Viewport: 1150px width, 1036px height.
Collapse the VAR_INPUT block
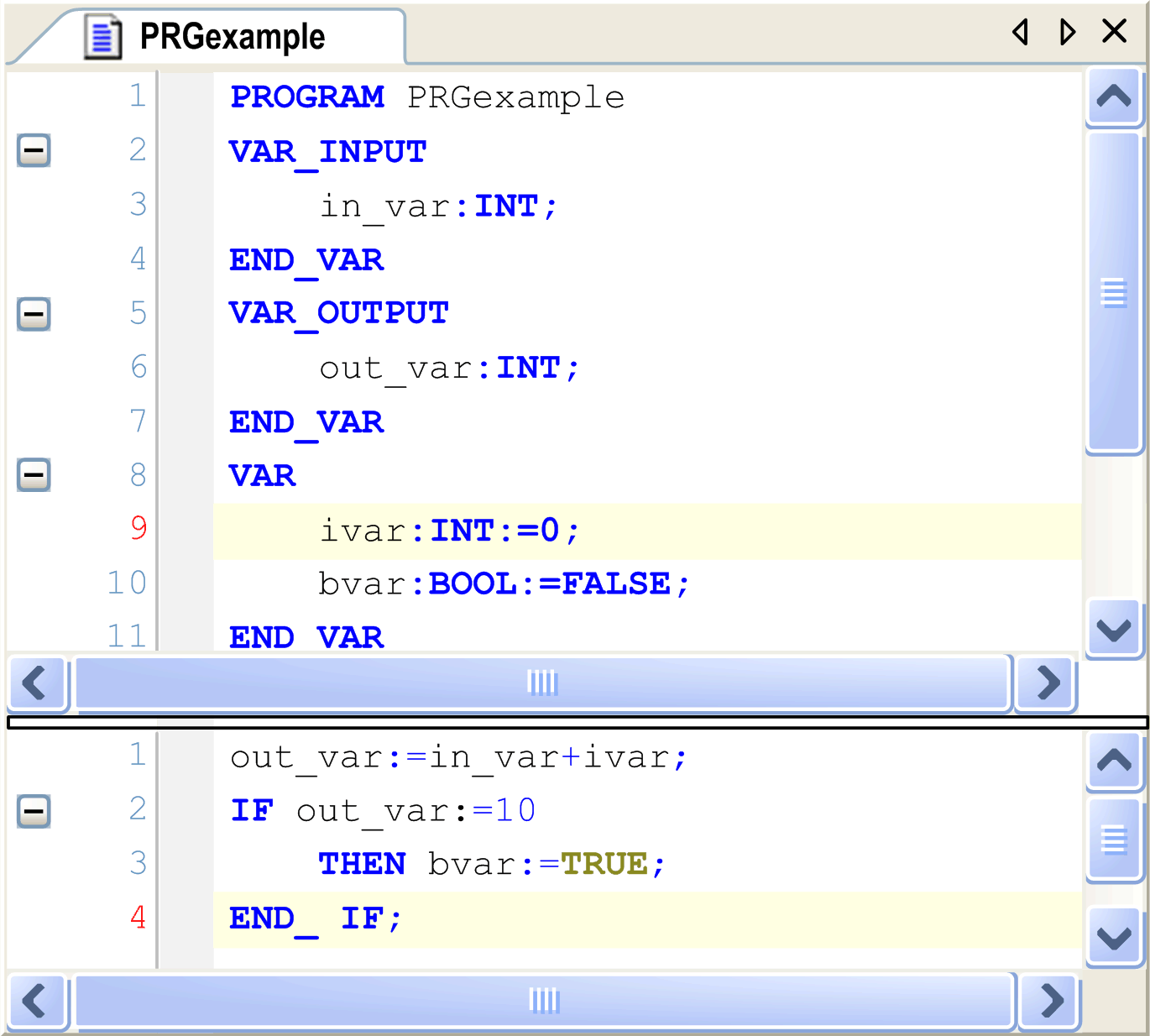point(34,151)
